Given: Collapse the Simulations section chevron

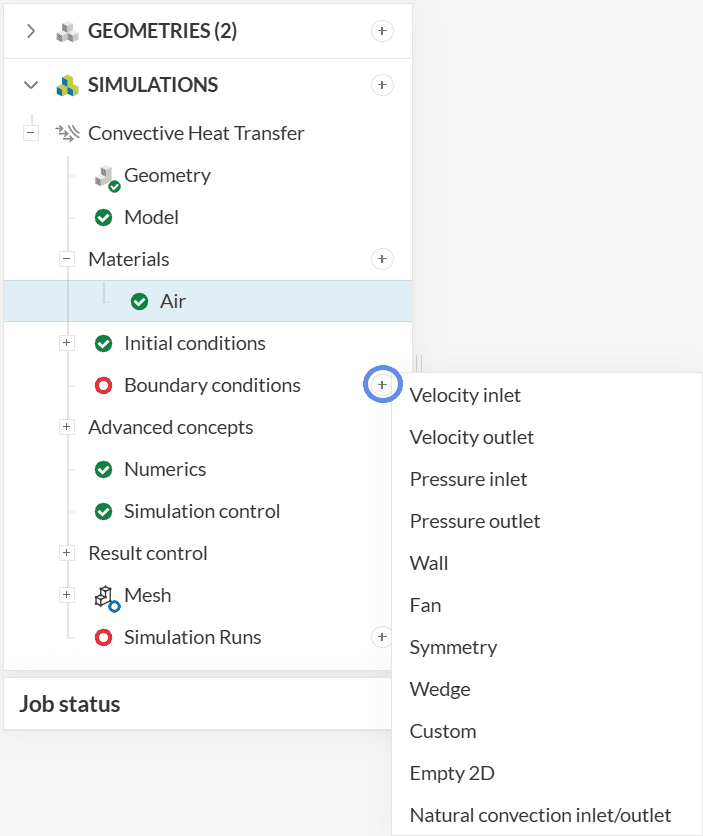Looking at the screenshot, I should (31, 85).
